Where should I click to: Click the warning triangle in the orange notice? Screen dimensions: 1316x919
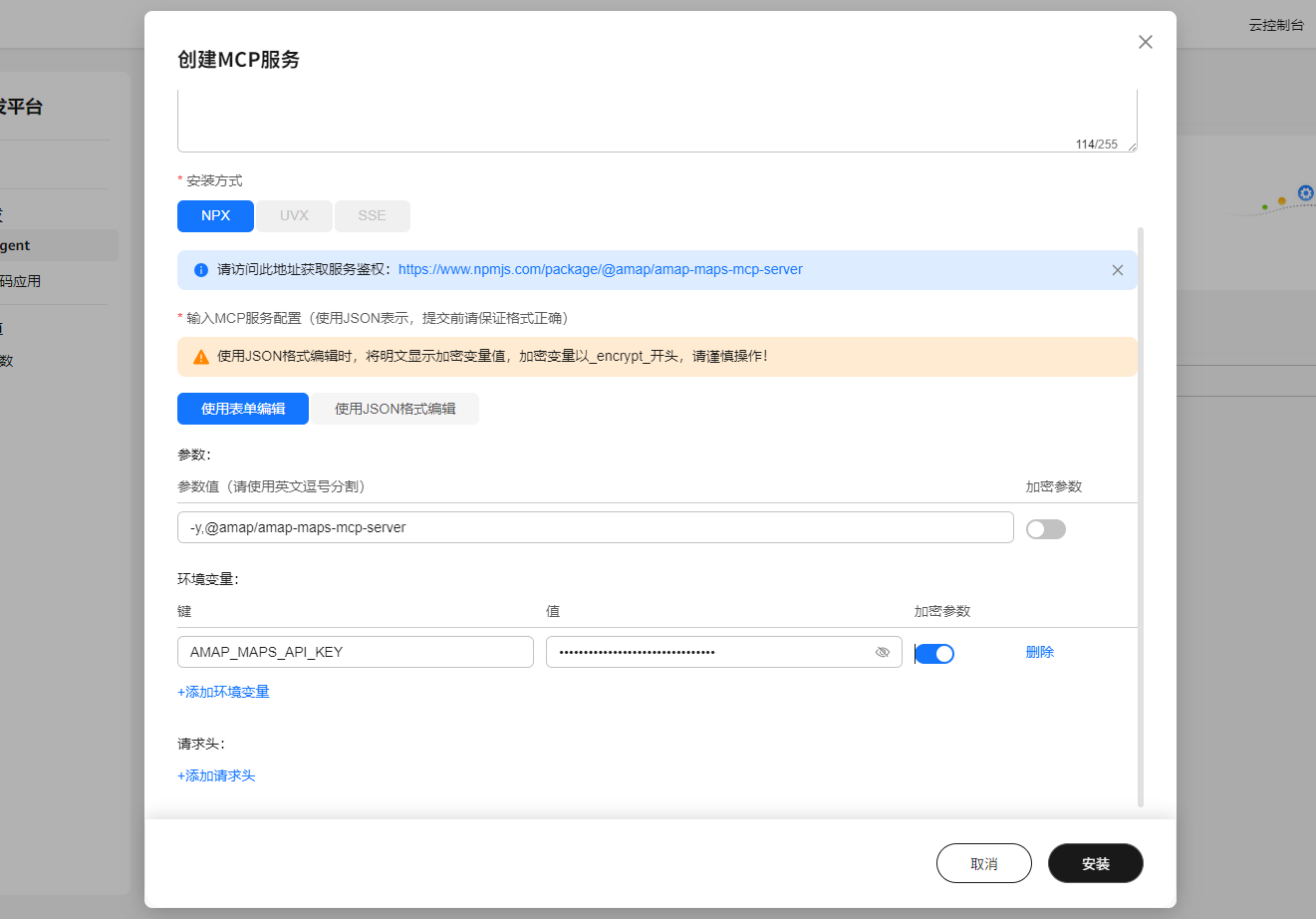coord(200,356)
